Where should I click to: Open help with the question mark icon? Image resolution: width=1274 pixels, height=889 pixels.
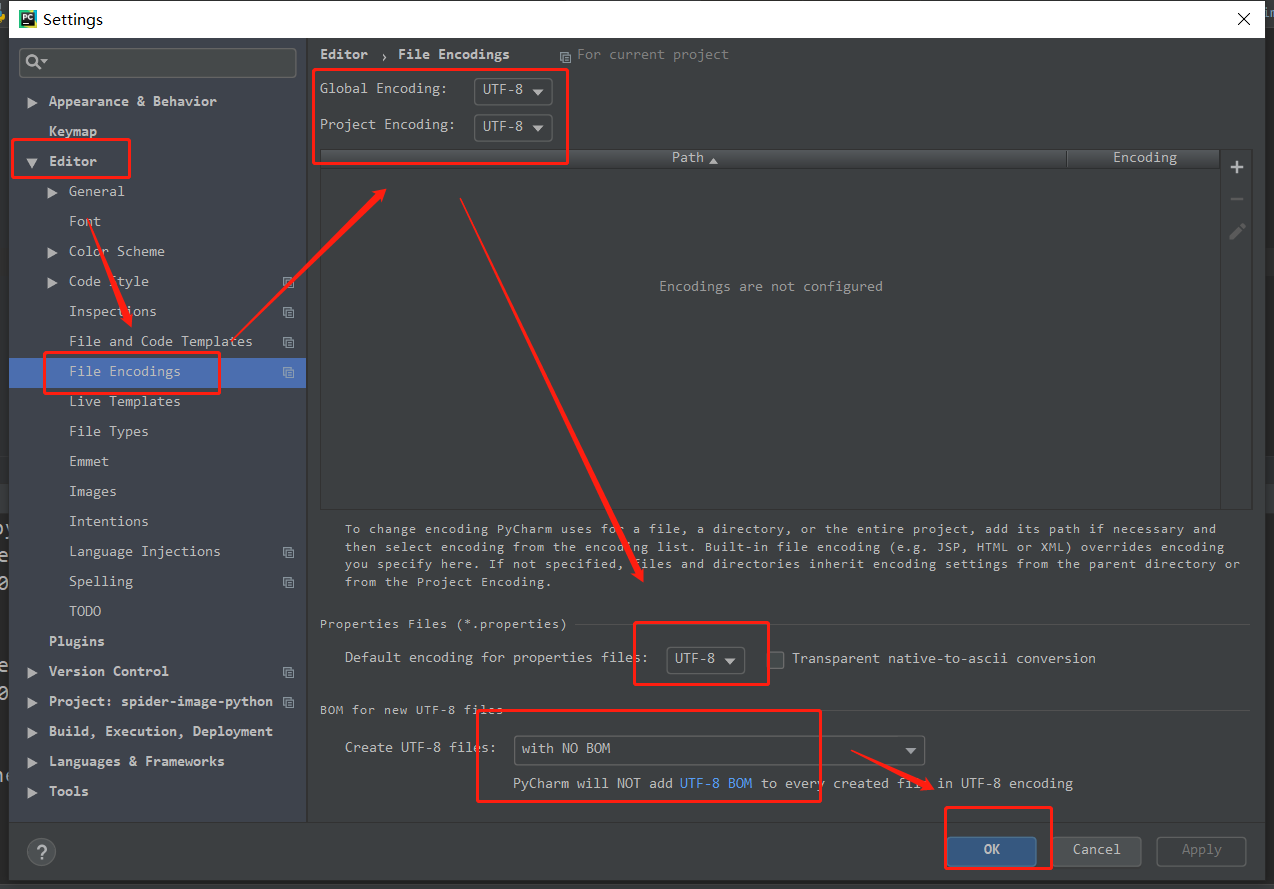pos(41,852)
